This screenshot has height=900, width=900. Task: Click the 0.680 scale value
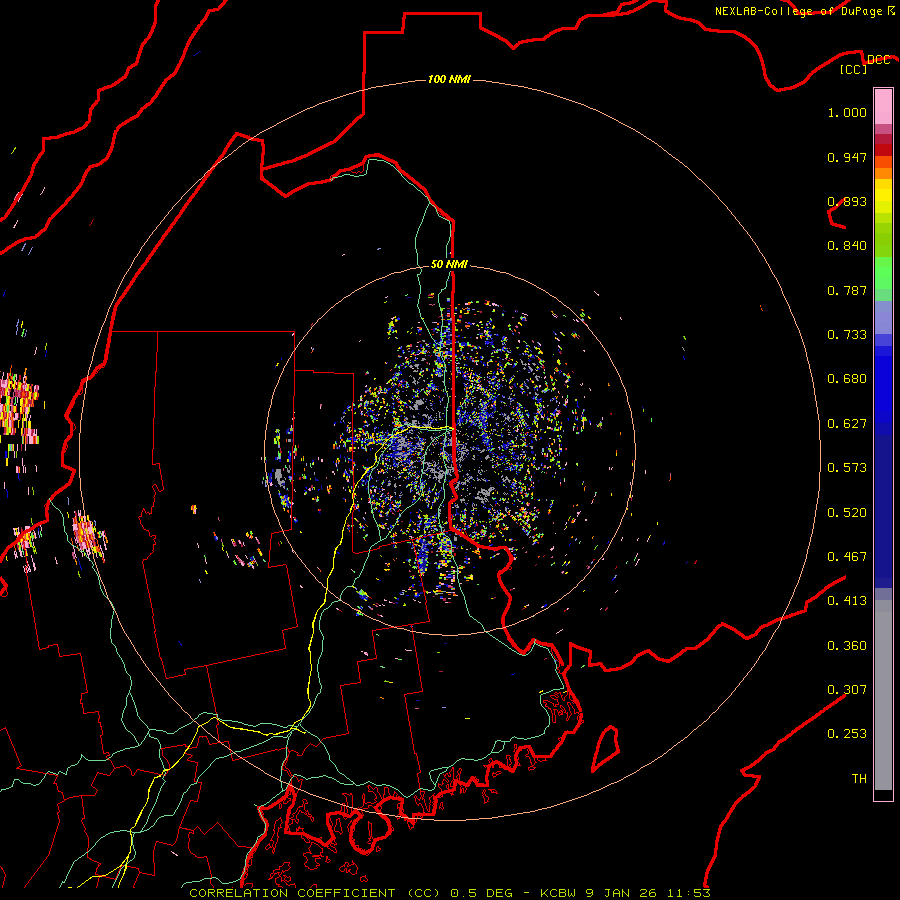[x=847, y=379]
